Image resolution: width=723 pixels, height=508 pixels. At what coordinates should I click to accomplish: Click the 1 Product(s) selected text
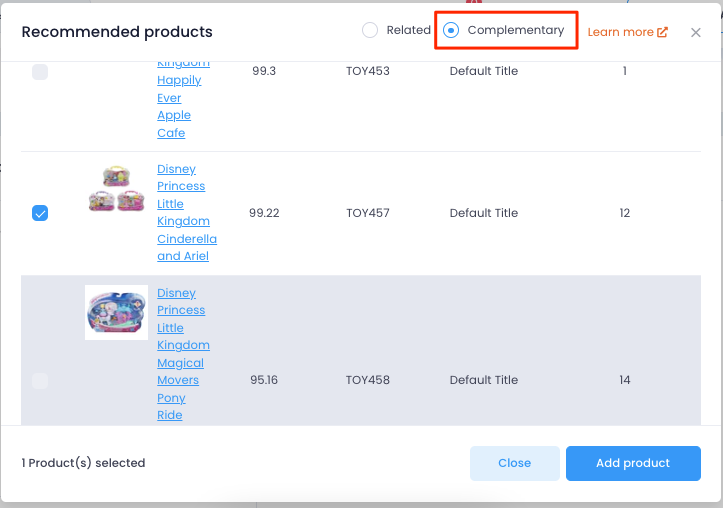[x=83, y=463]
